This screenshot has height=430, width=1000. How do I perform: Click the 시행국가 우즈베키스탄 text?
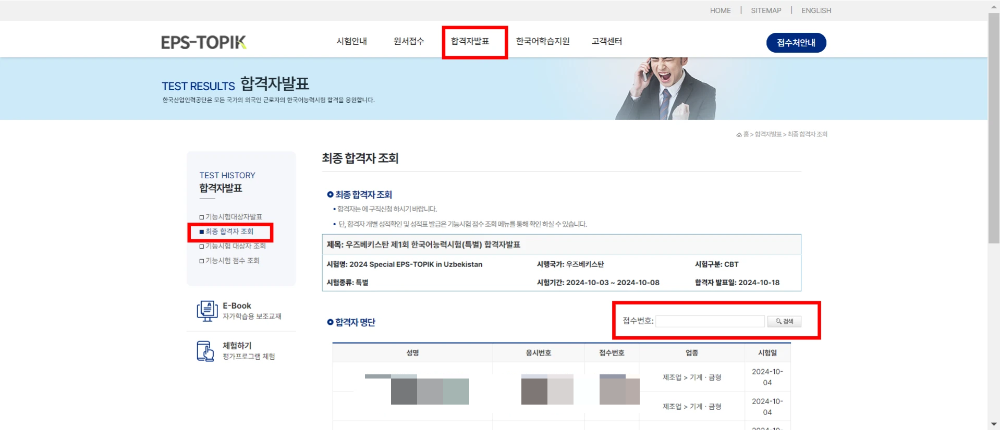tap(571, 264)
